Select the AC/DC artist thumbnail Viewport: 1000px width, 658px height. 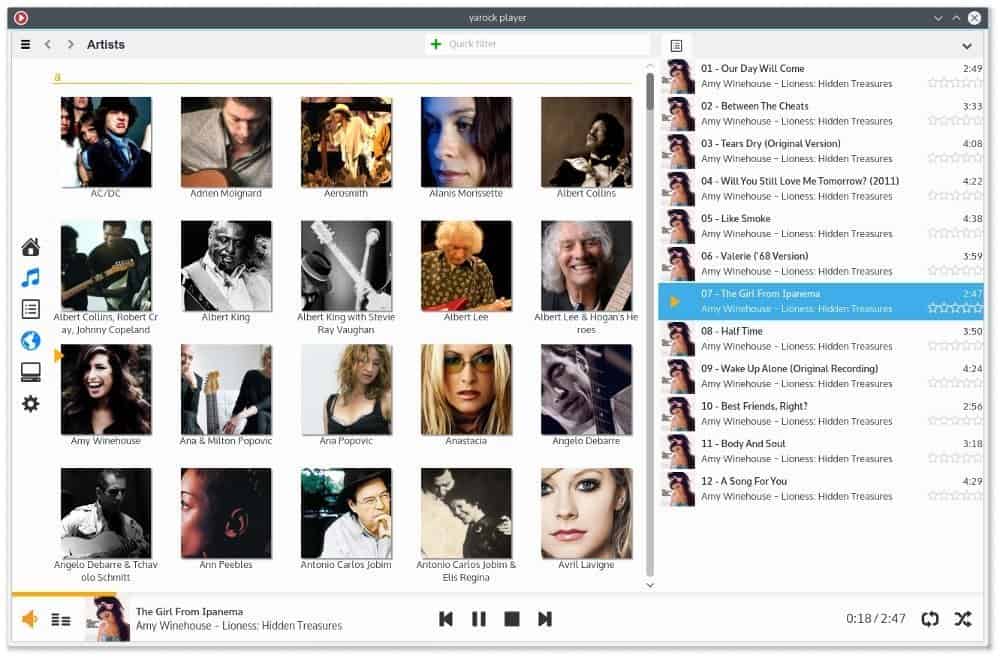tap(106, 142)
